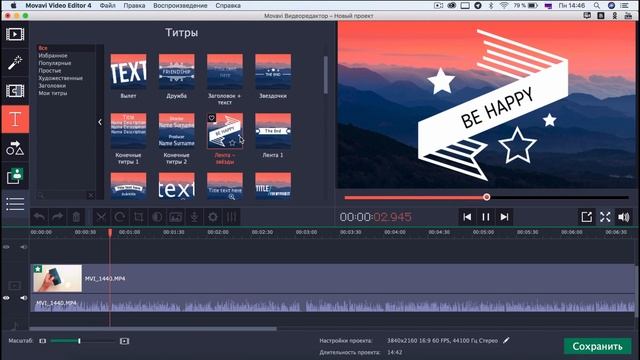Screen dimensions: 640x360
Task: Adjust volume via speaker icon
Action: pyautogui.click(x=624, y=217)
